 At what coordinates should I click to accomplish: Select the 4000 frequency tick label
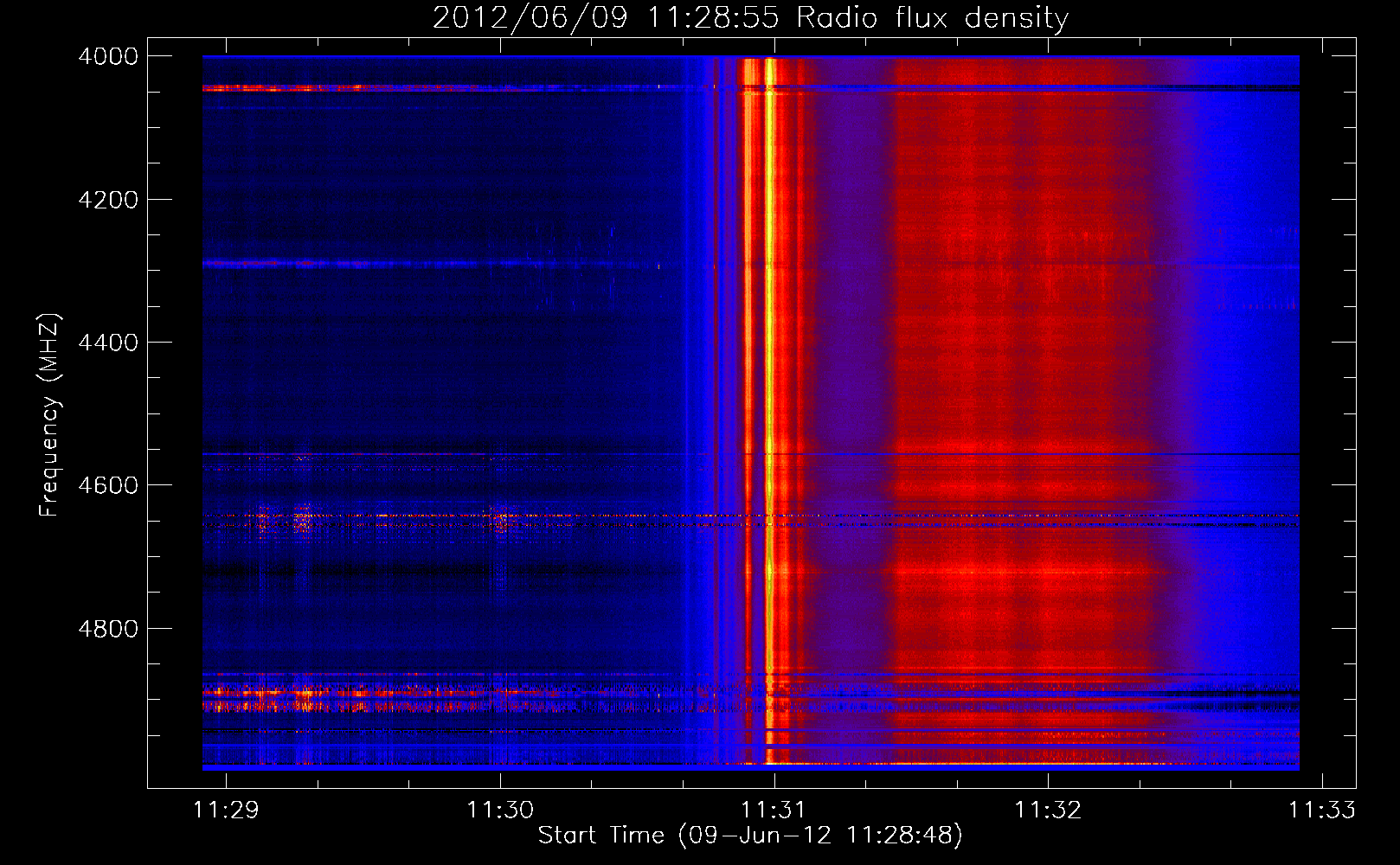[x=108, y=56]
